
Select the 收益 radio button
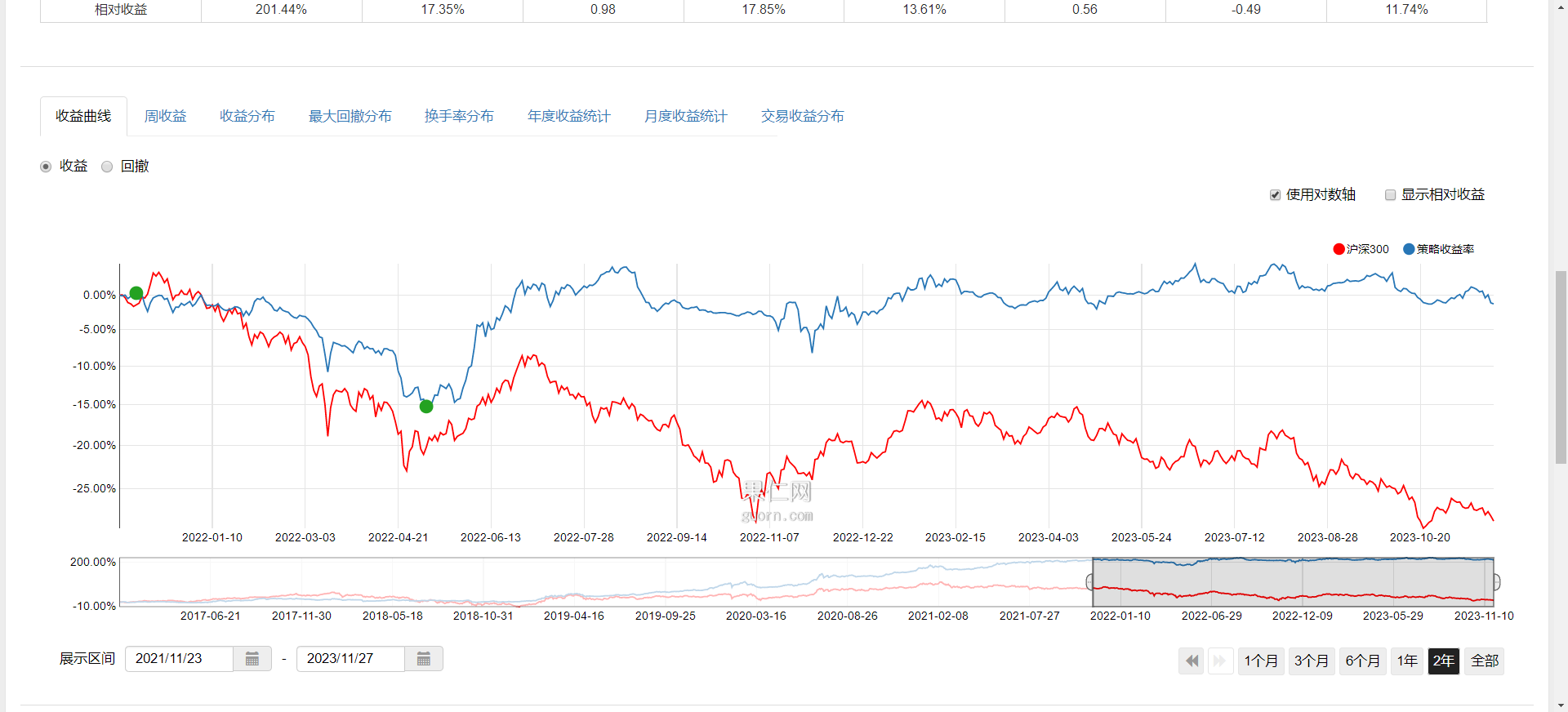tap(46, 167)
